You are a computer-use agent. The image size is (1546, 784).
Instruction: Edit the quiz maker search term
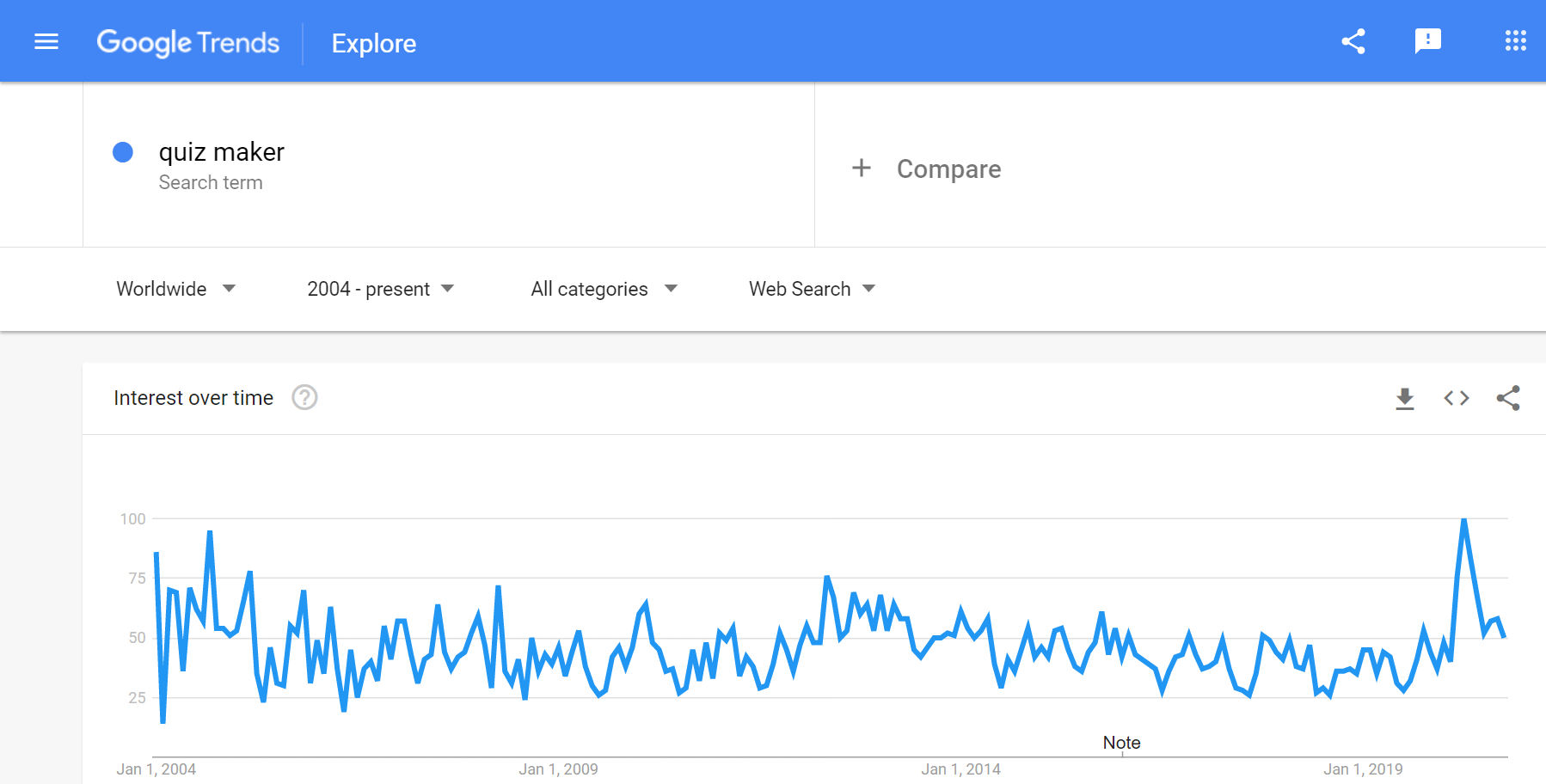pyautogui.click(x=222, y=152)
